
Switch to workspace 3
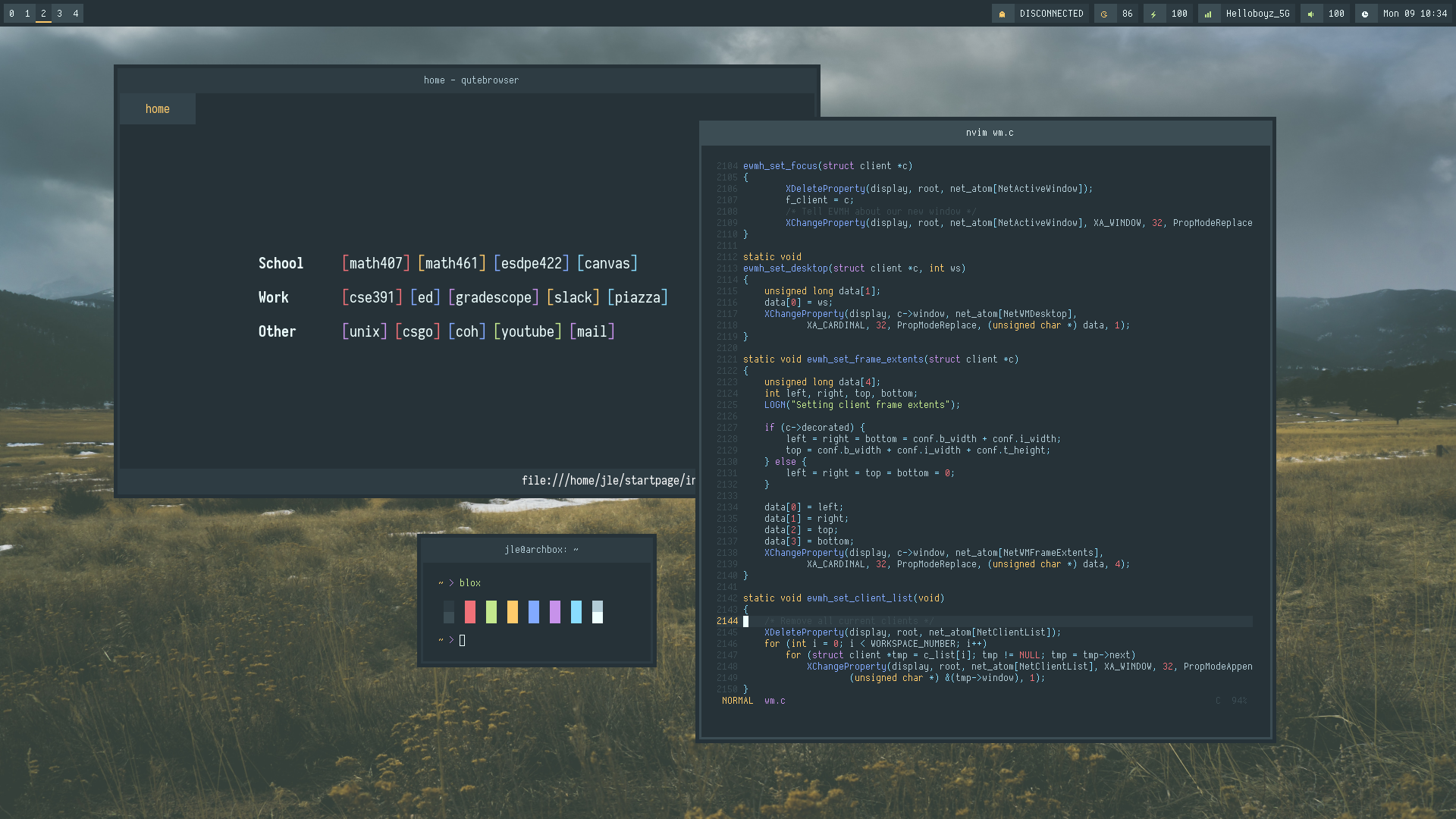click(x=59, y=14)
